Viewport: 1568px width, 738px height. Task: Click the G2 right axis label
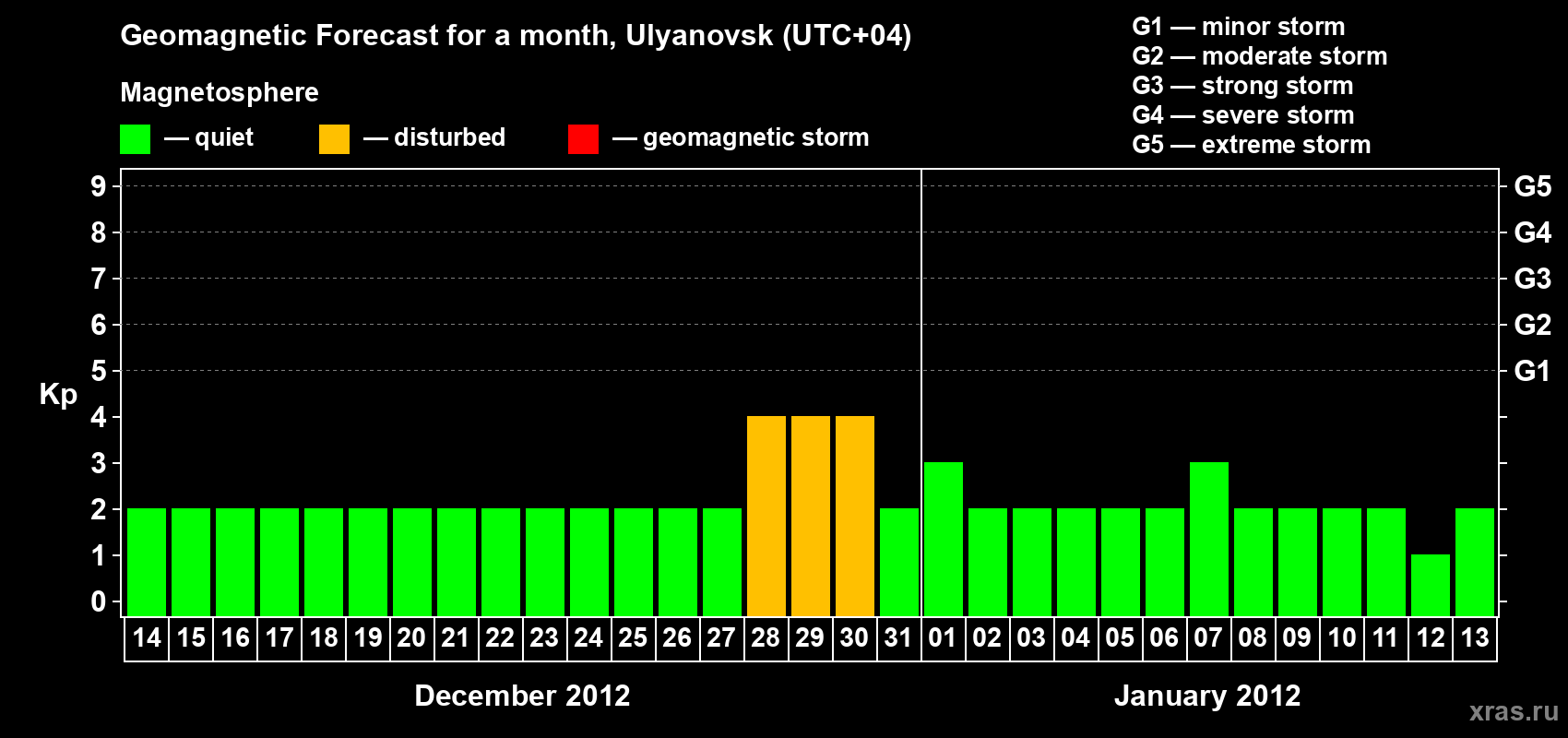click(1533, 325)
